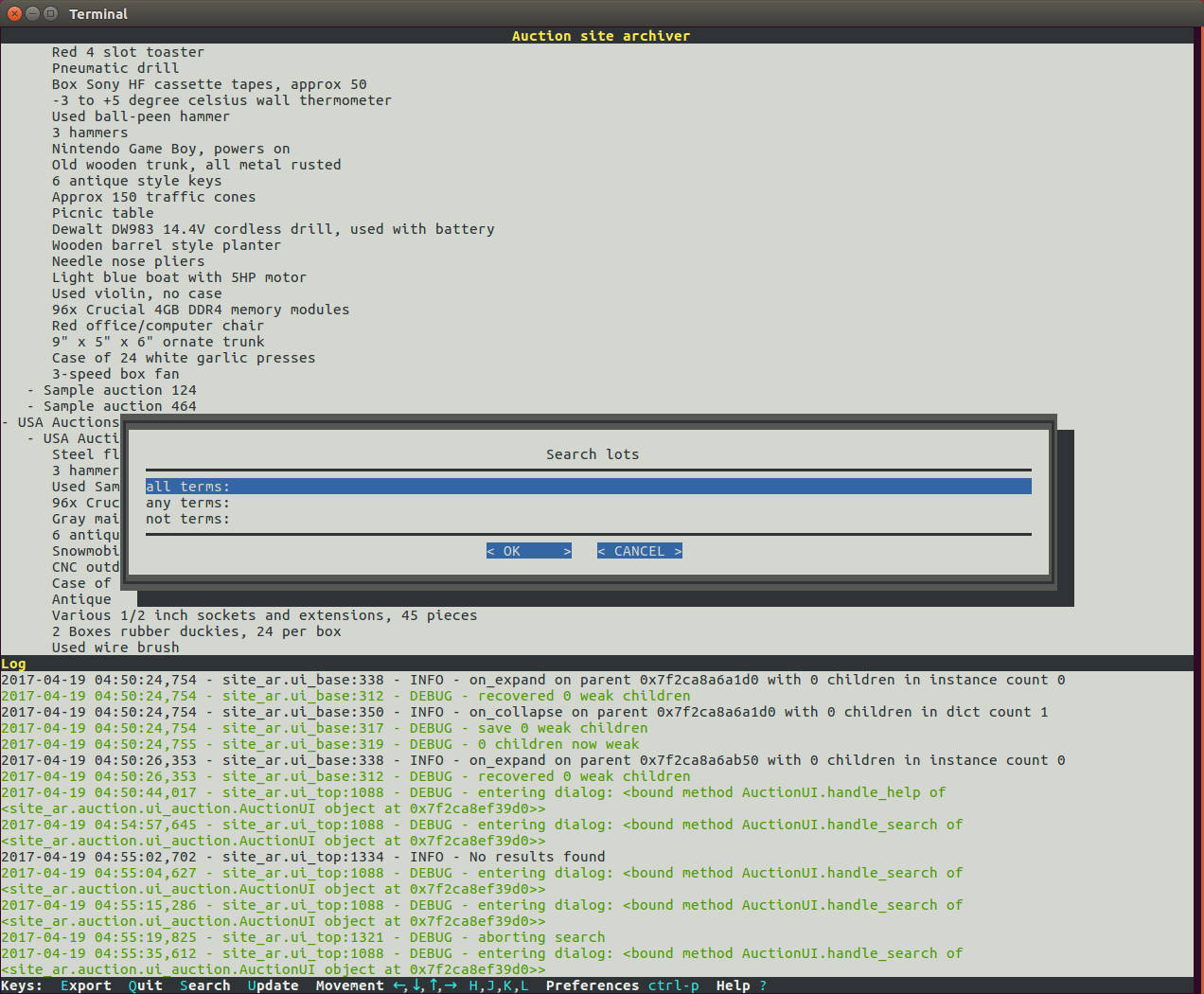Select 'Wooden barrel style planter' lot
This screenshot has height=994, width=1204.
point(167,245)
